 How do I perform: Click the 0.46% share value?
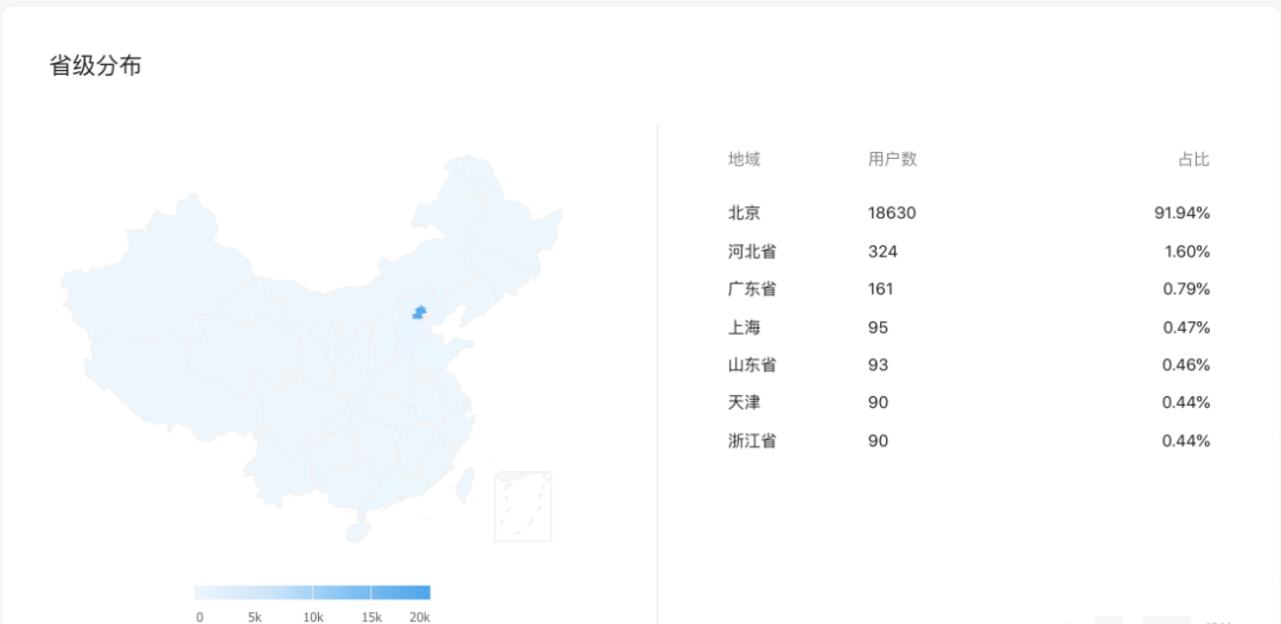point(1186,365)
